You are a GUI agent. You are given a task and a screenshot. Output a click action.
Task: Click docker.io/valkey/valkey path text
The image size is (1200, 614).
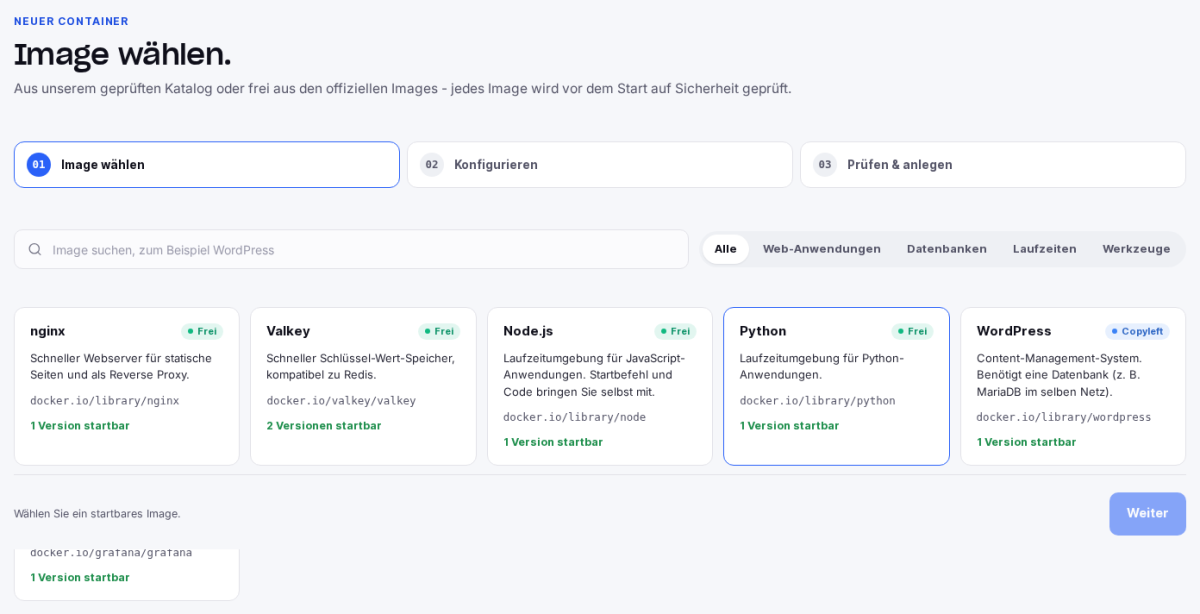click(341, 401)
